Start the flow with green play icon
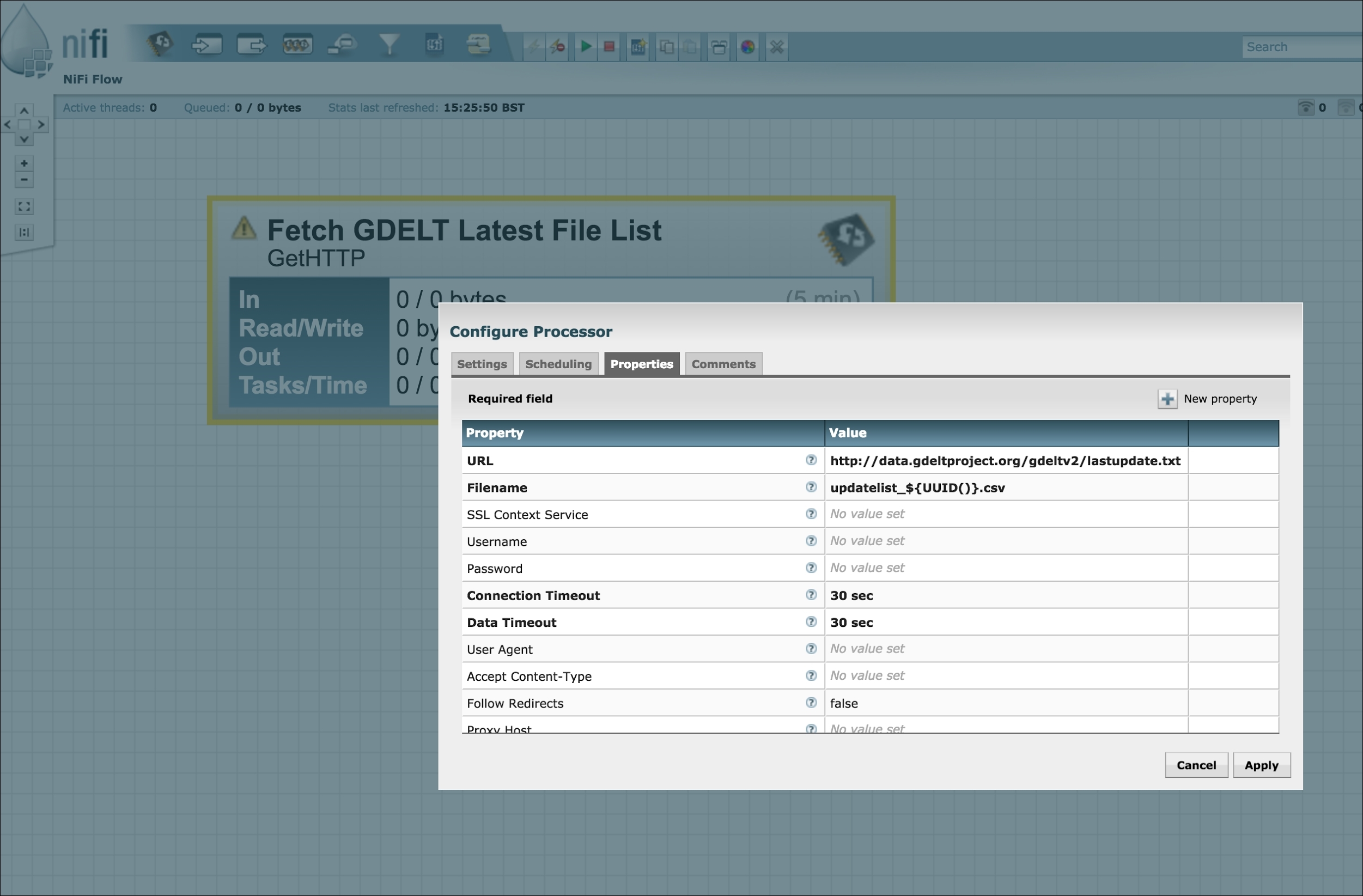The image size is (1363, 896). [586, 46]
